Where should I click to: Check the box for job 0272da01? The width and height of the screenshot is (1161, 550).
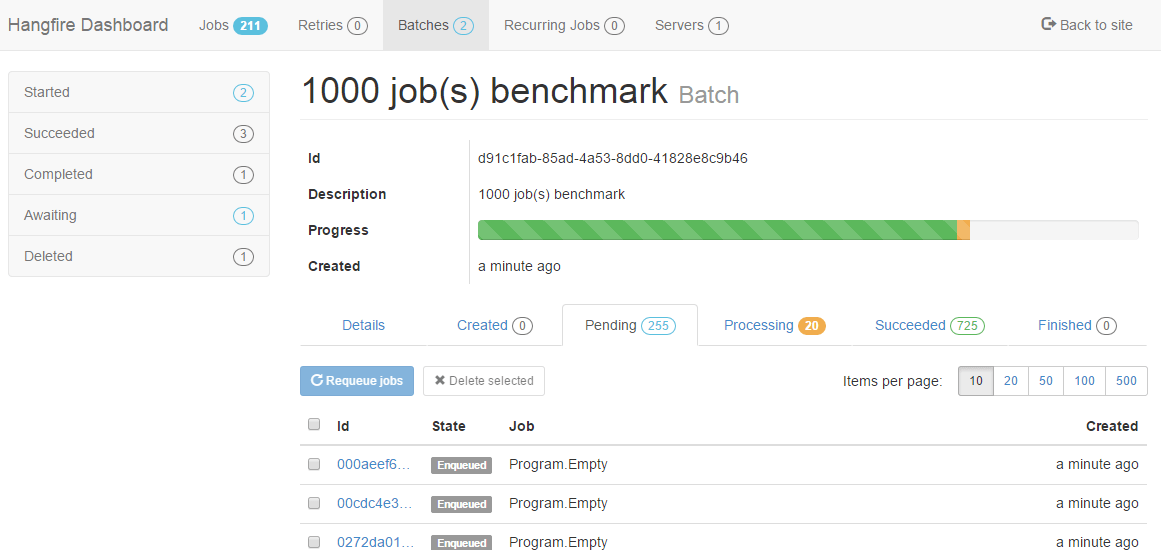click(x=314, y=542)
